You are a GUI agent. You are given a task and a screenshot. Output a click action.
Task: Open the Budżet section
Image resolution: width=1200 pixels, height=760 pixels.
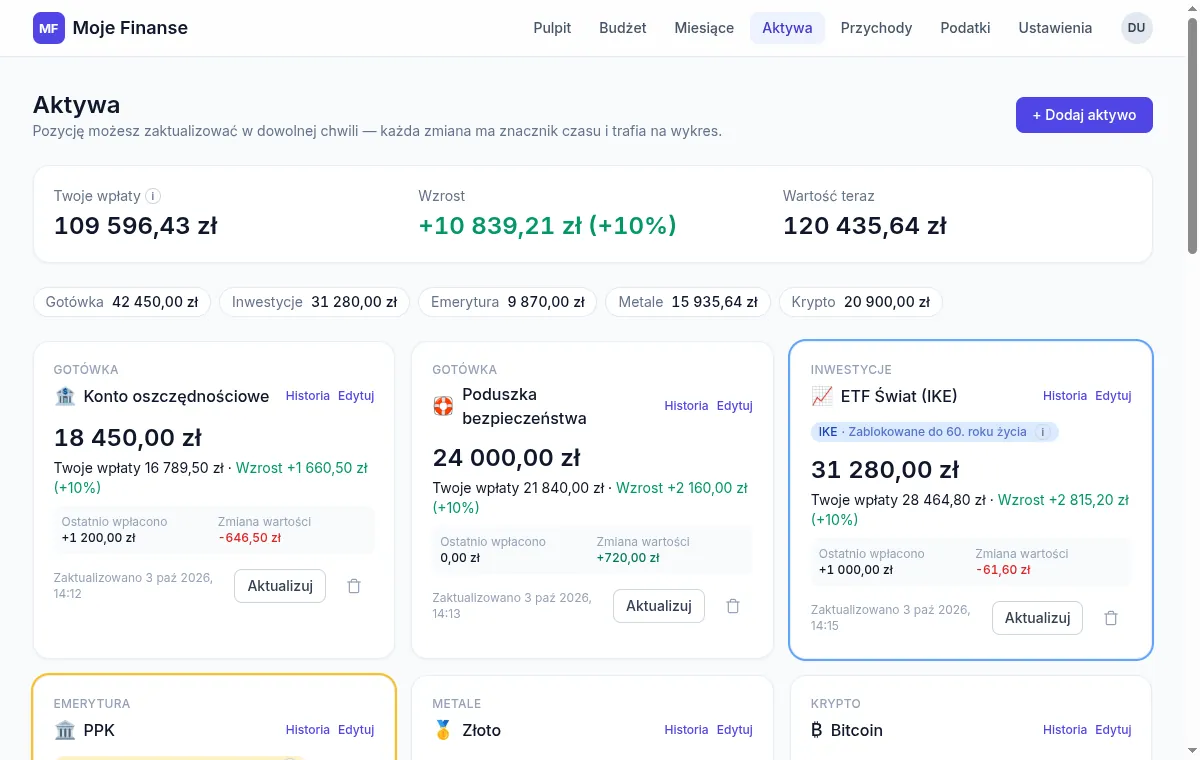coord(623,28)
